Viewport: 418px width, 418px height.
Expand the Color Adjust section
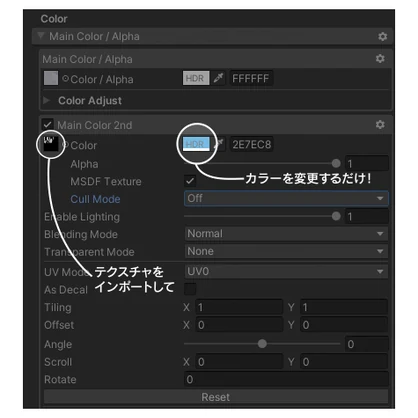[x=46, y=100]
